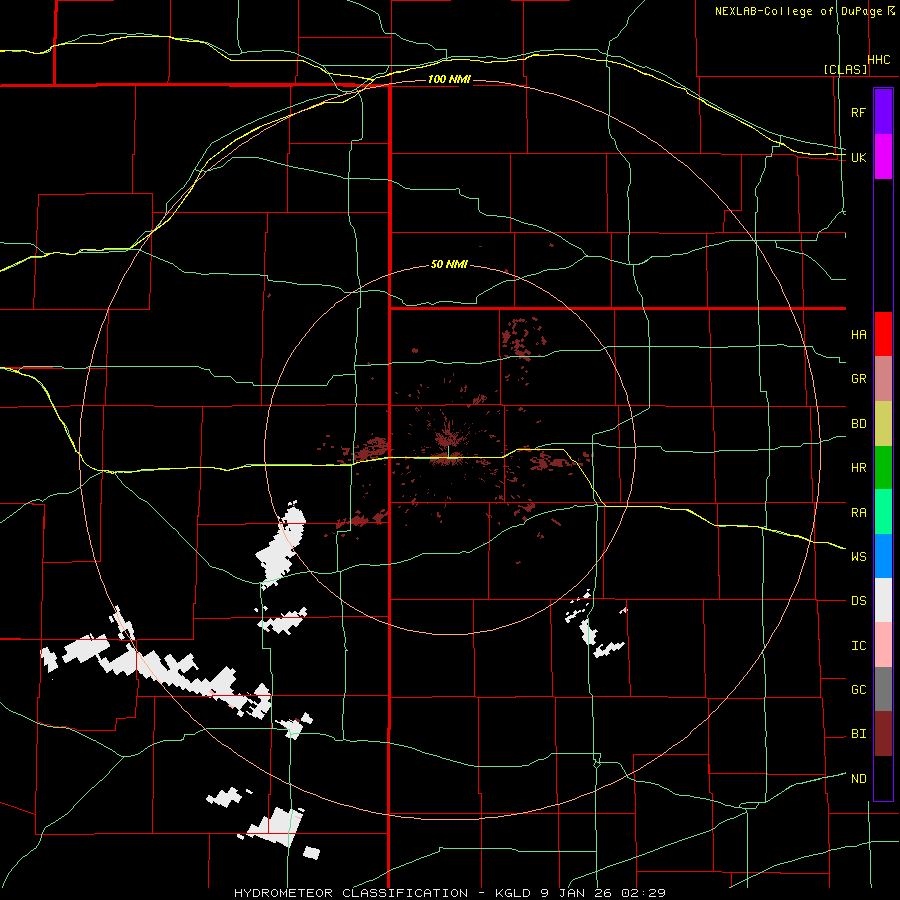900x900 pixels.
Task: Select the gray GC legend swatch
Action: pos(883,689)
